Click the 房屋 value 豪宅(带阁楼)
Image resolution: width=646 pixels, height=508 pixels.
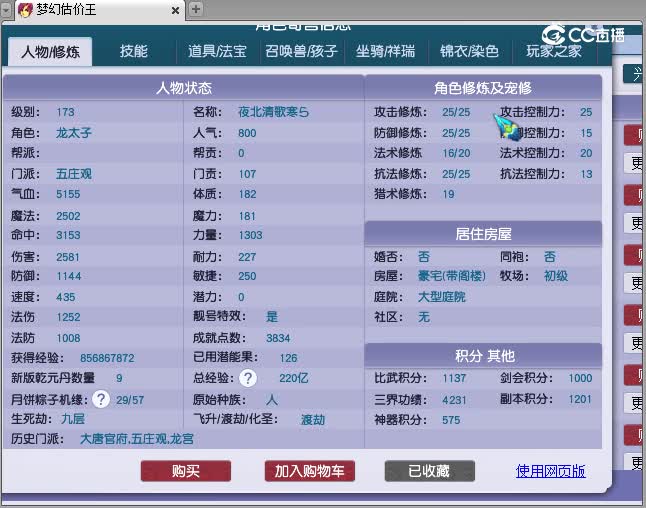pyautogui.click(x=452, y=276)
